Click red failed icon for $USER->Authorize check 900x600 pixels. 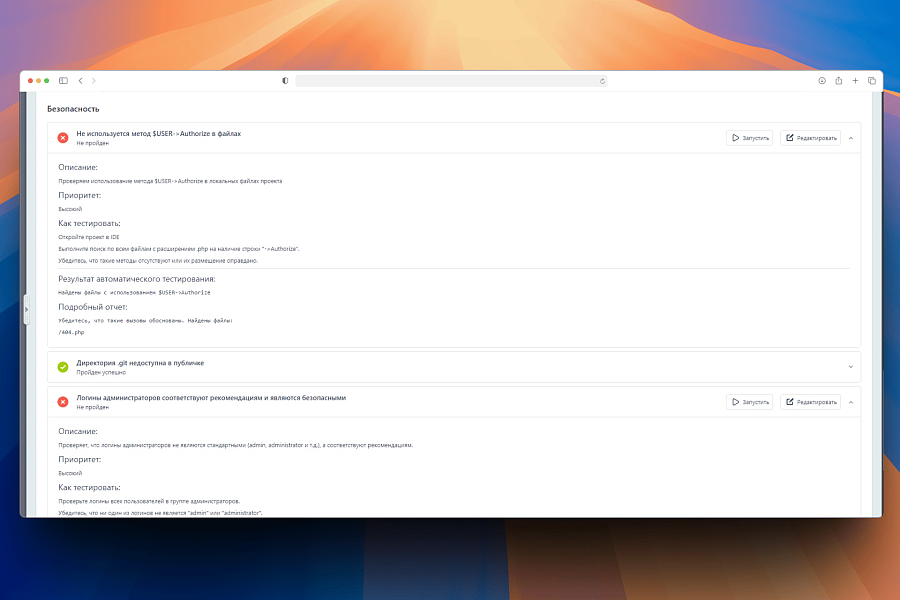point(63,138)
